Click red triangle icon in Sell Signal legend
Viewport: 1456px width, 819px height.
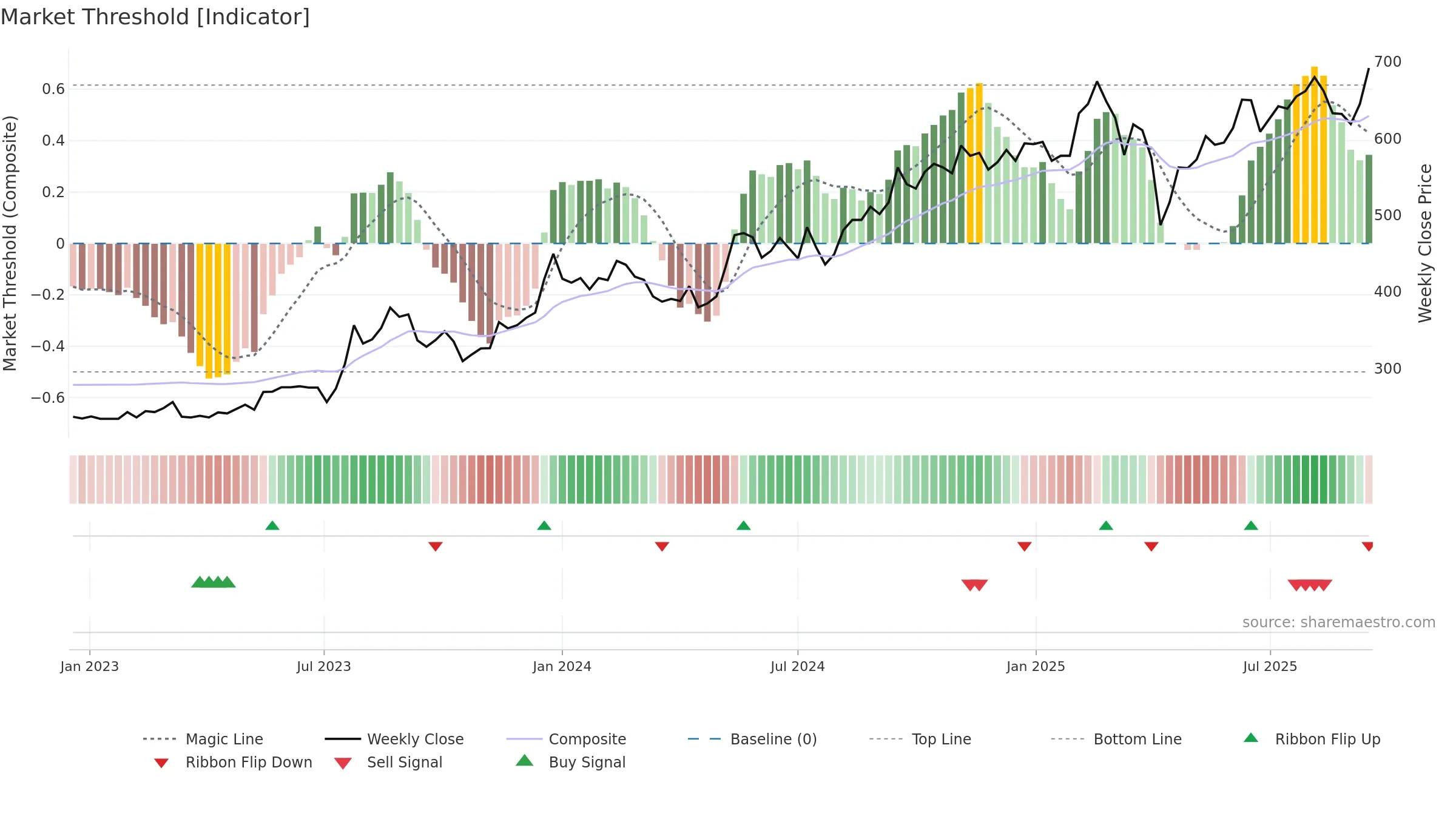coord(343,763)
